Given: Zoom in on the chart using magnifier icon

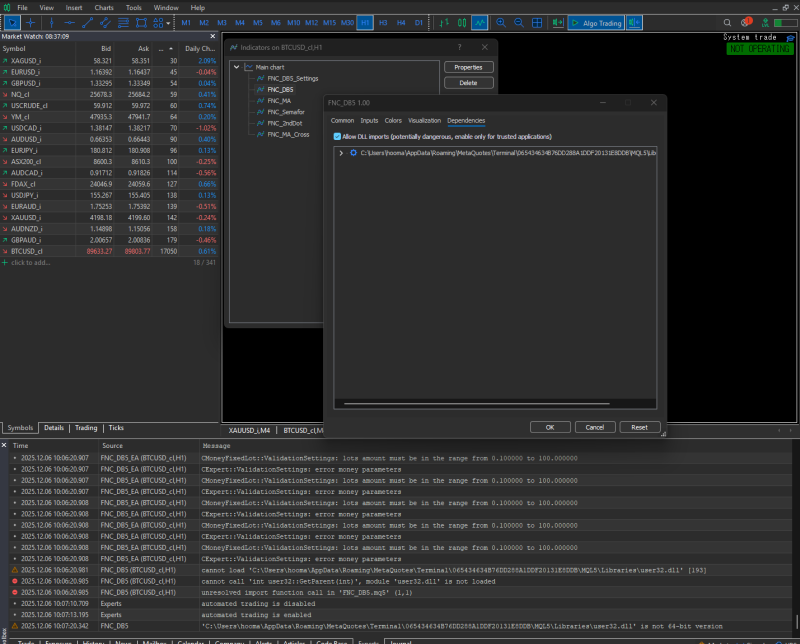Looking at the screenshot, I should [503, 22].
